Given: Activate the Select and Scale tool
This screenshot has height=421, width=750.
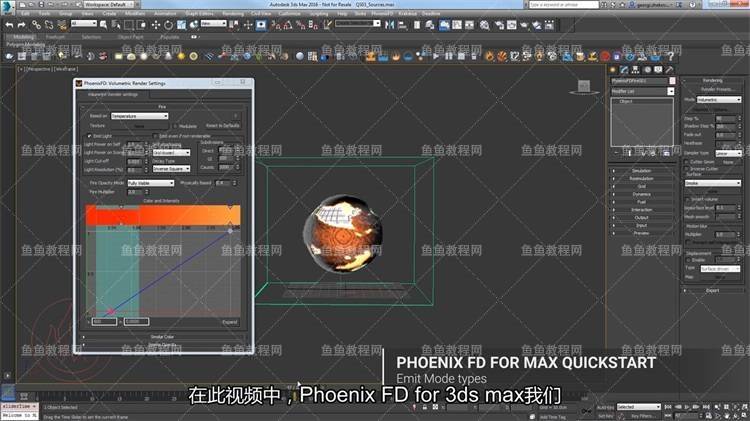Looking at the screenshot, I should click(x=181, y=25).
